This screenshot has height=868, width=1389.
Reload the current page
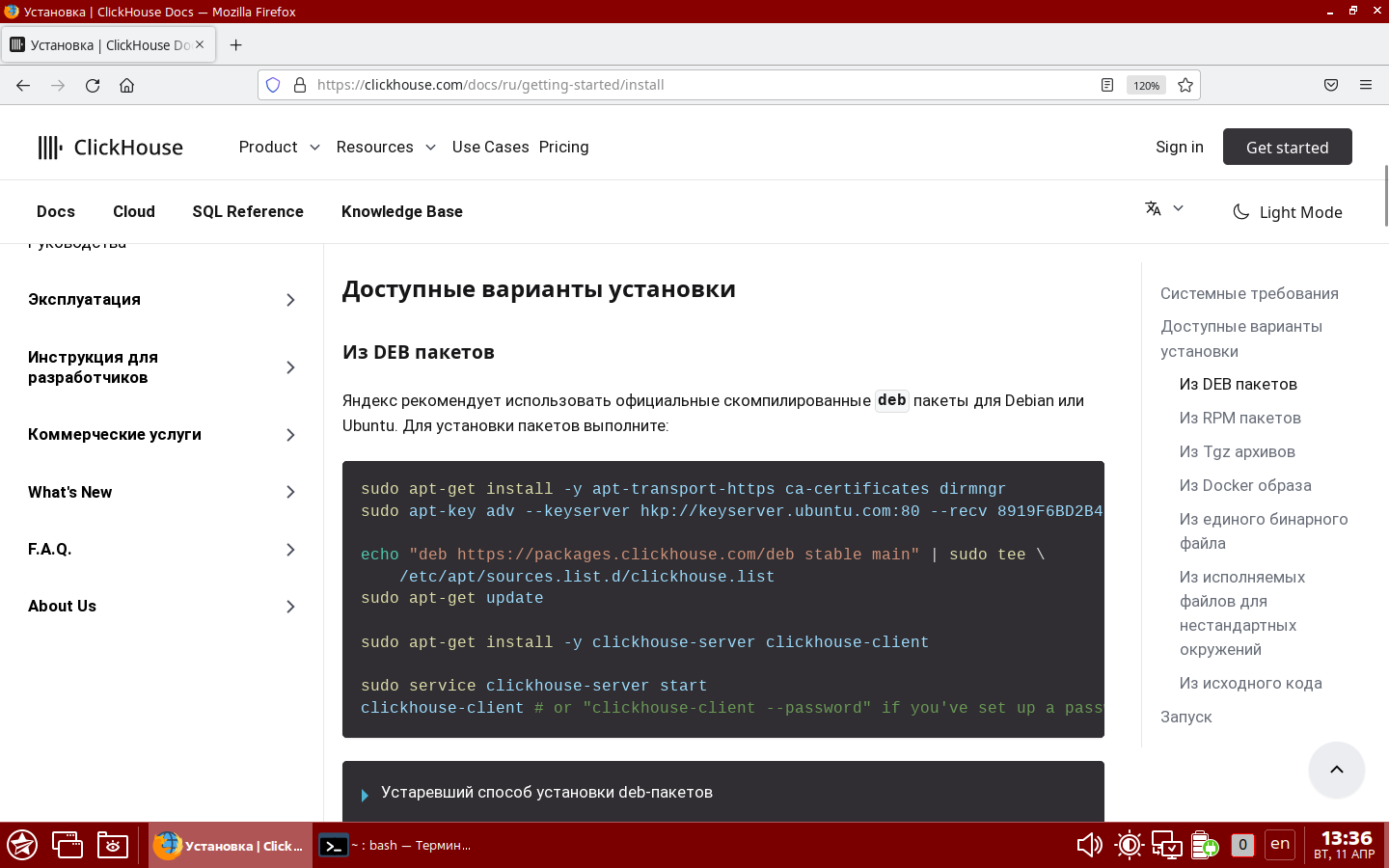pos(93,85)
